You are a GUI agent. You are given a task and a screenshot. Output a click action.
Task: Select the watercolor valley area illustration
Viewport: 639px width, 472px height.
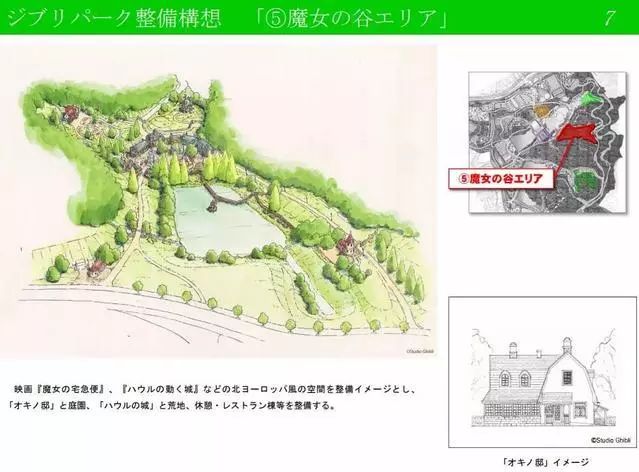pos(218,202)
